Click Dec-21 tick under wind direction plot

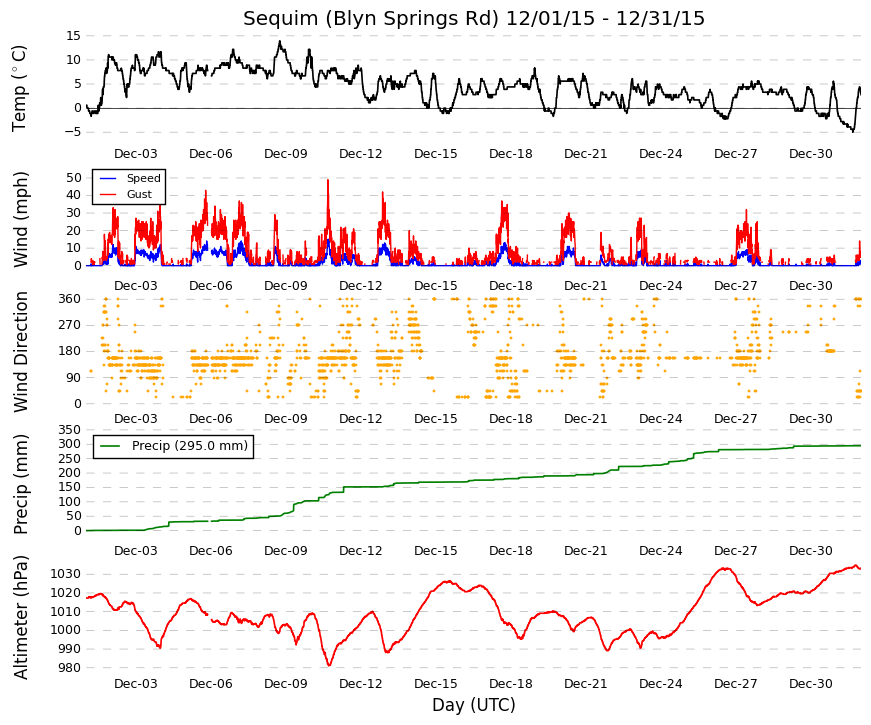[x=585, y=419]
